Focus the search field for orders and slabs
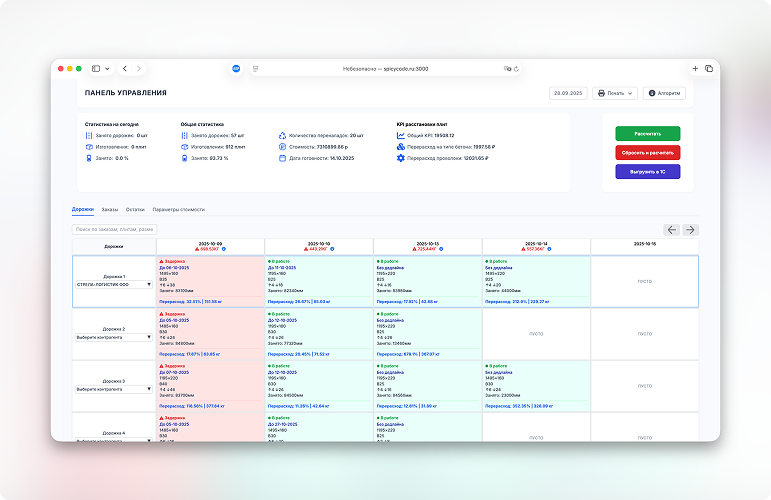This screenshot has width=771, height=500. pos(114,229)
